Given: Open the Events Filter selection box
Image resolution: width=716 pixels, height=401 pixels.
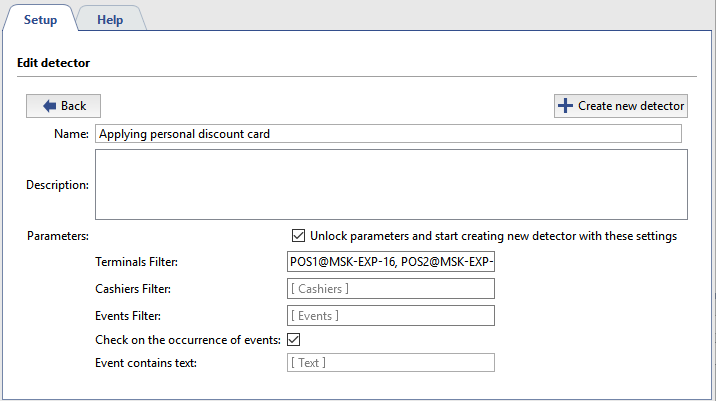Looking at the screenshot, I should point(390,316).
